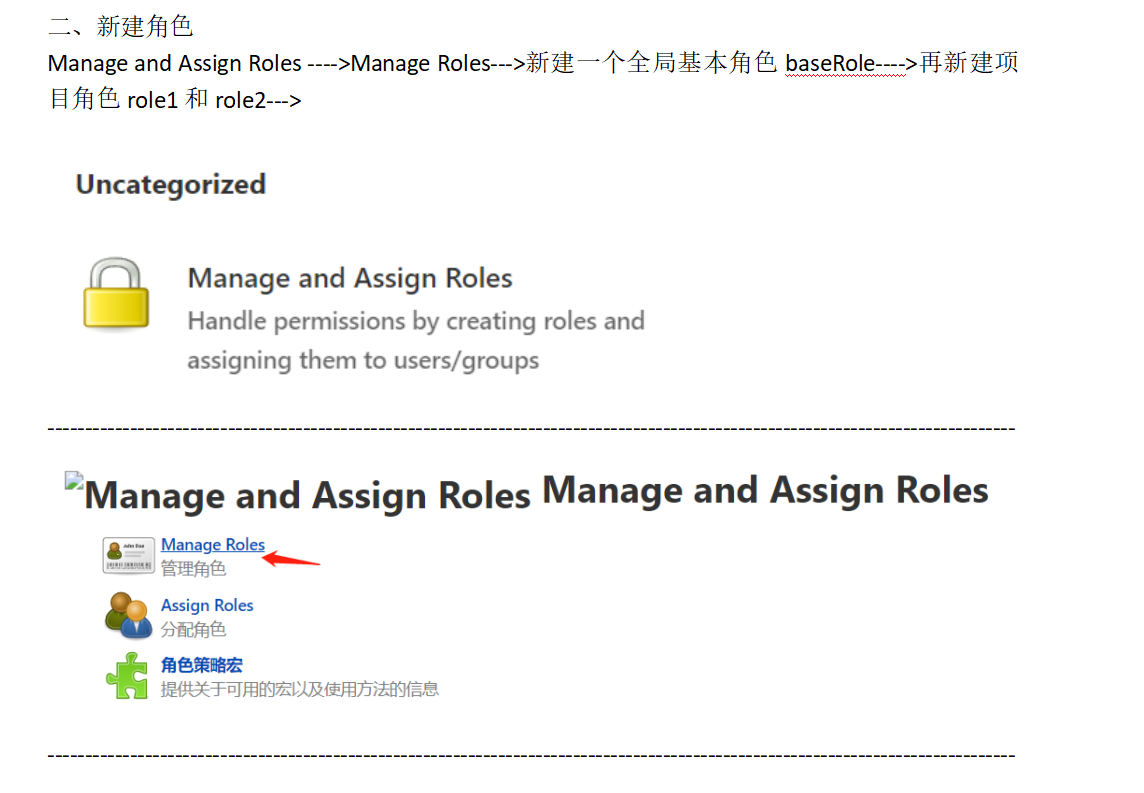Click the broken image placeholder icon
This screenshot has width=1144, height=793.
[73, 481]
